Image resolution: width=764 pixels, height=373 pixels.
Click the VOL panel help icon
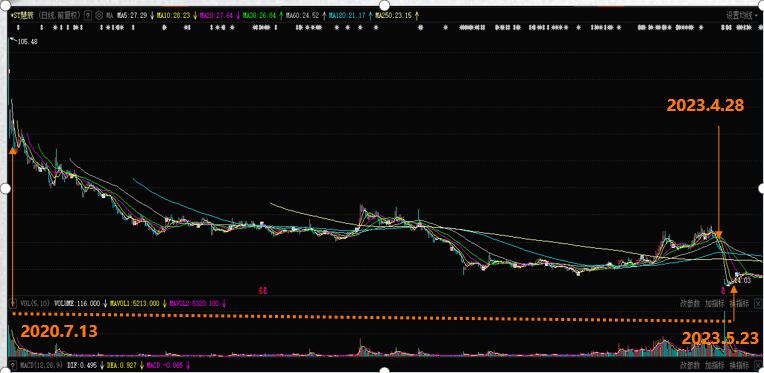click(x=13, y=303)
